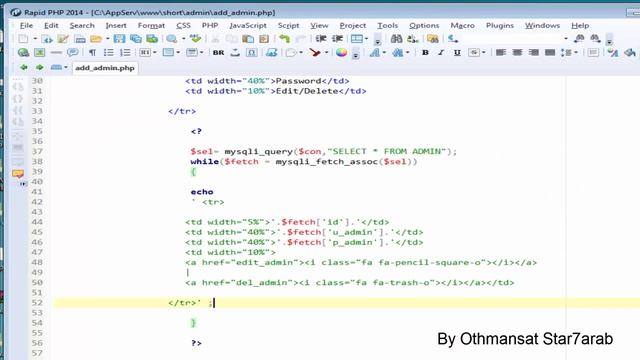The image size is (640, 360).
Task: Click the Align center icon
Action: [517, 52]
